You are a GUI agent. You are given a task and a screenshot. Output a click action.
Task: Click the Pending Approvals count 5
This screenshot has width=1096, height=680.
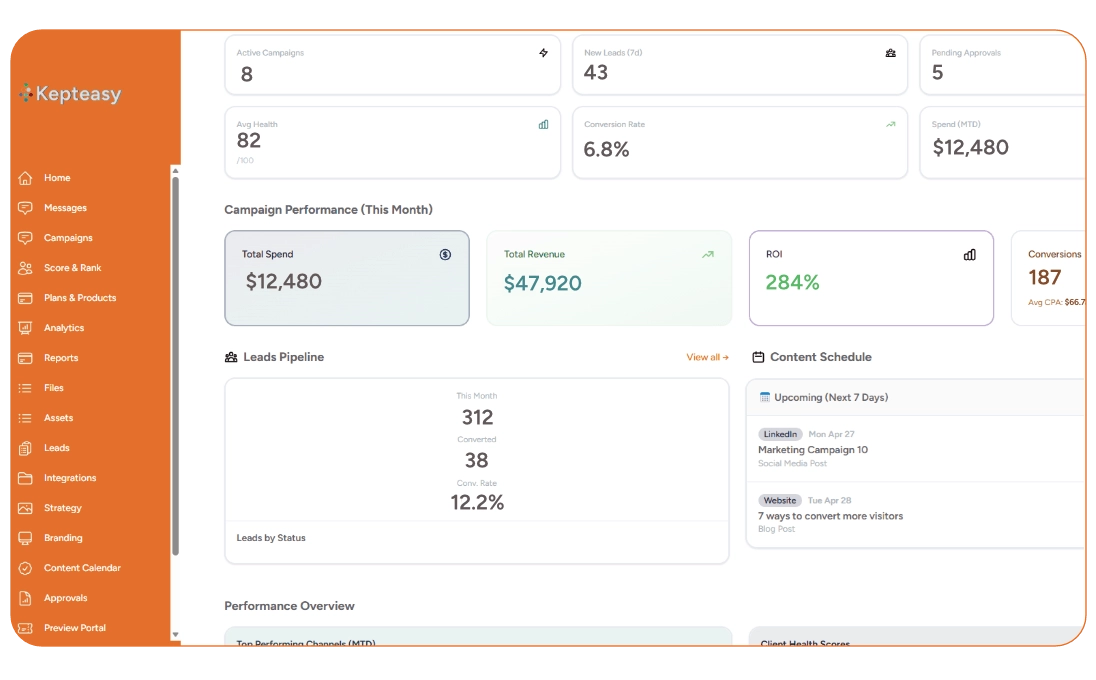937,73
